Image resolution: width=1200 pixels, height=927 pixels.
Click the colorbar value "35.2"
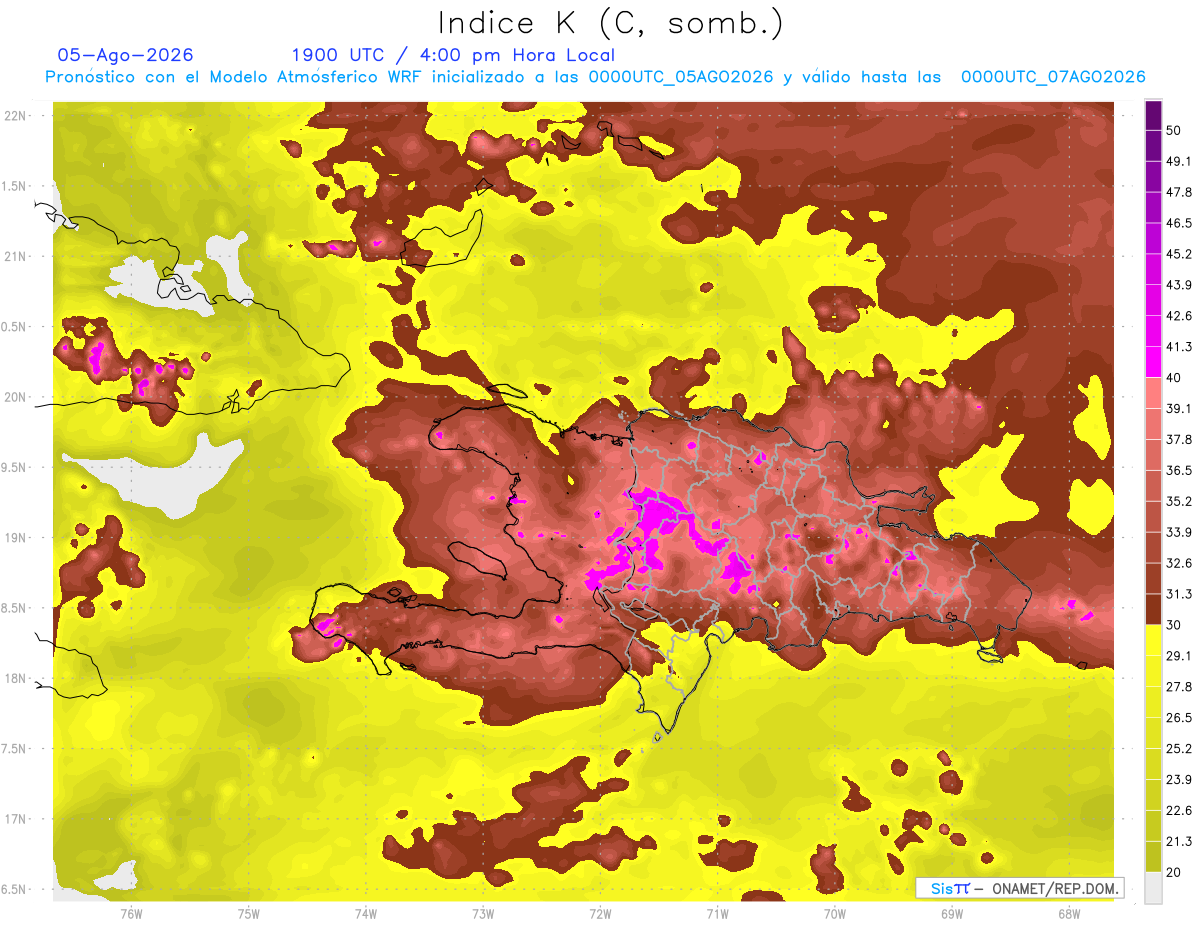(1179, 501)
